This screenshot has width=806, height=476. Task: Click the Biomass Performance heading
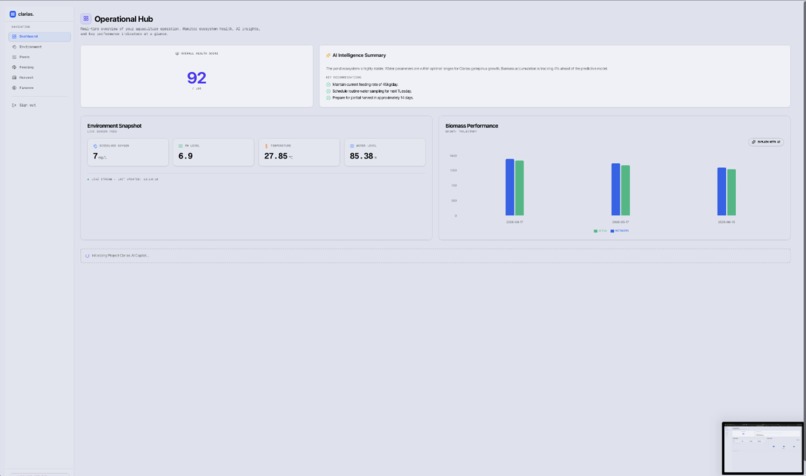pos(471,126)
